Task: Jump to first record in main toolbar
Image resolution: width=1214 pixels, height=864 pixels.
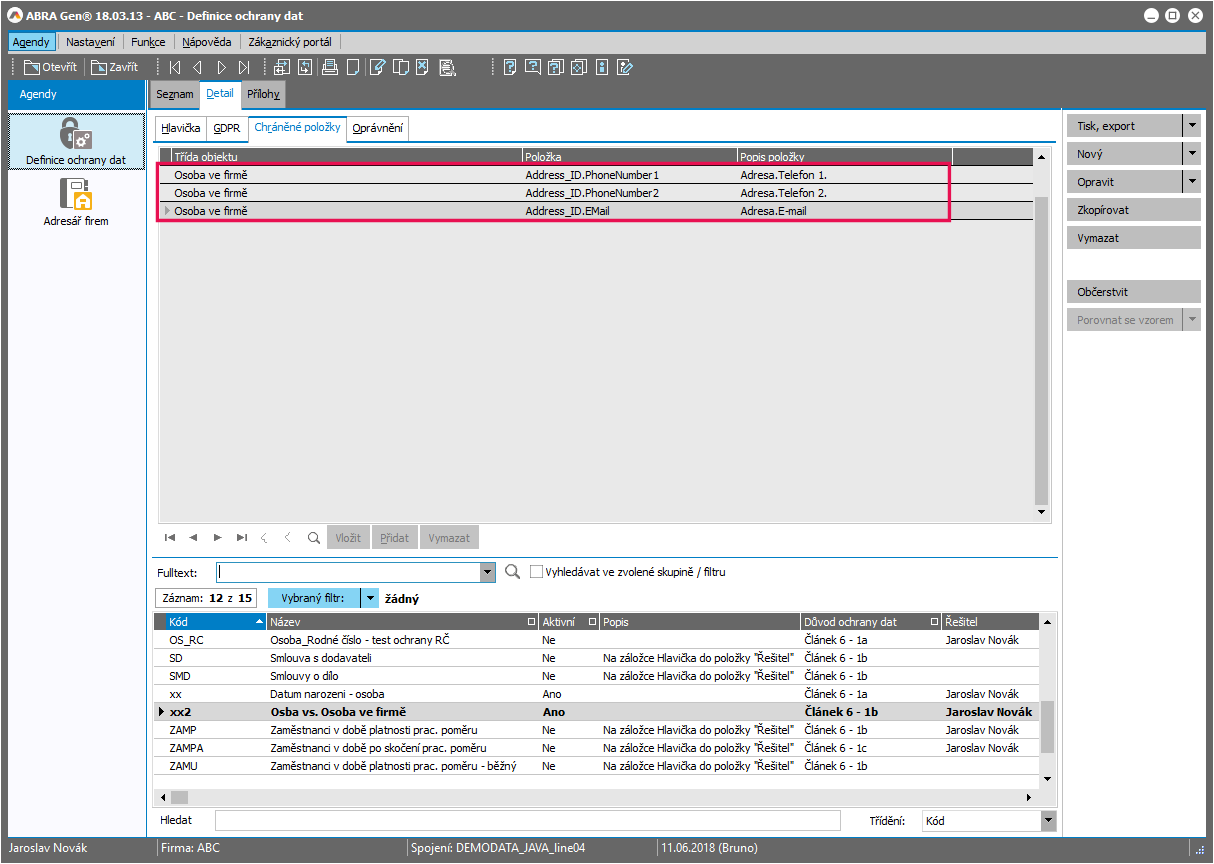Action: click(175, 68)
